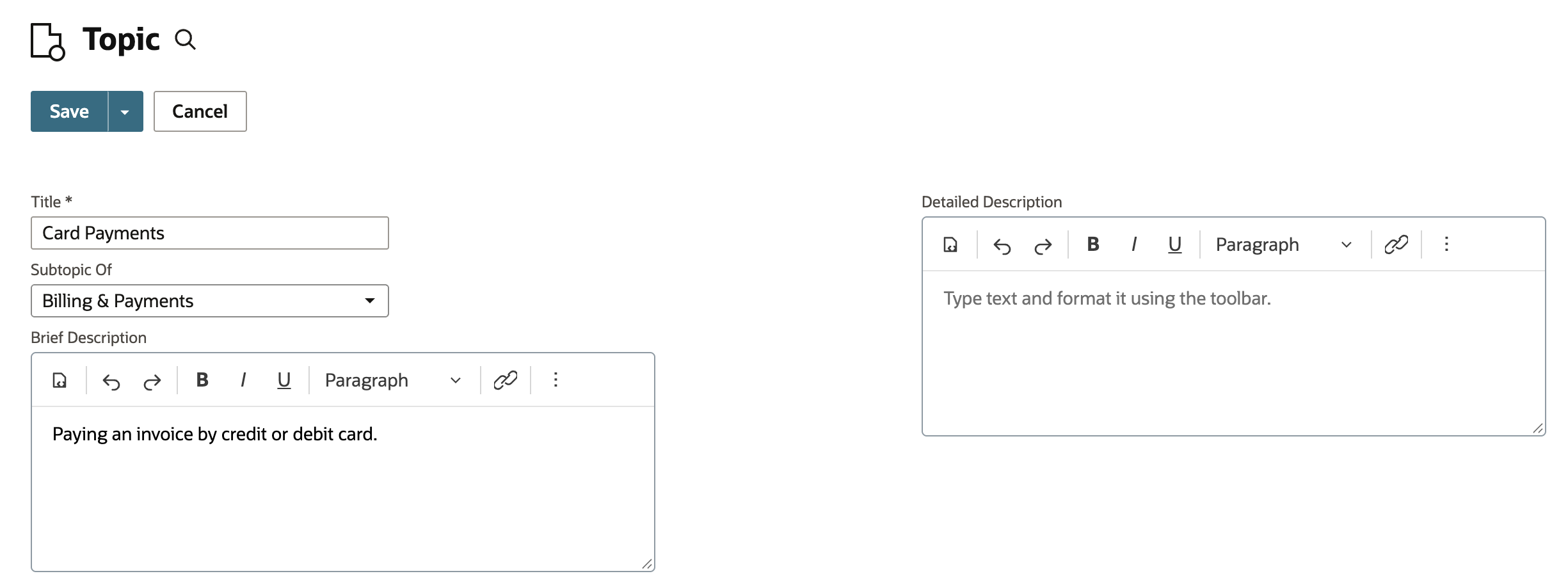Click into the Title input field

210,233
